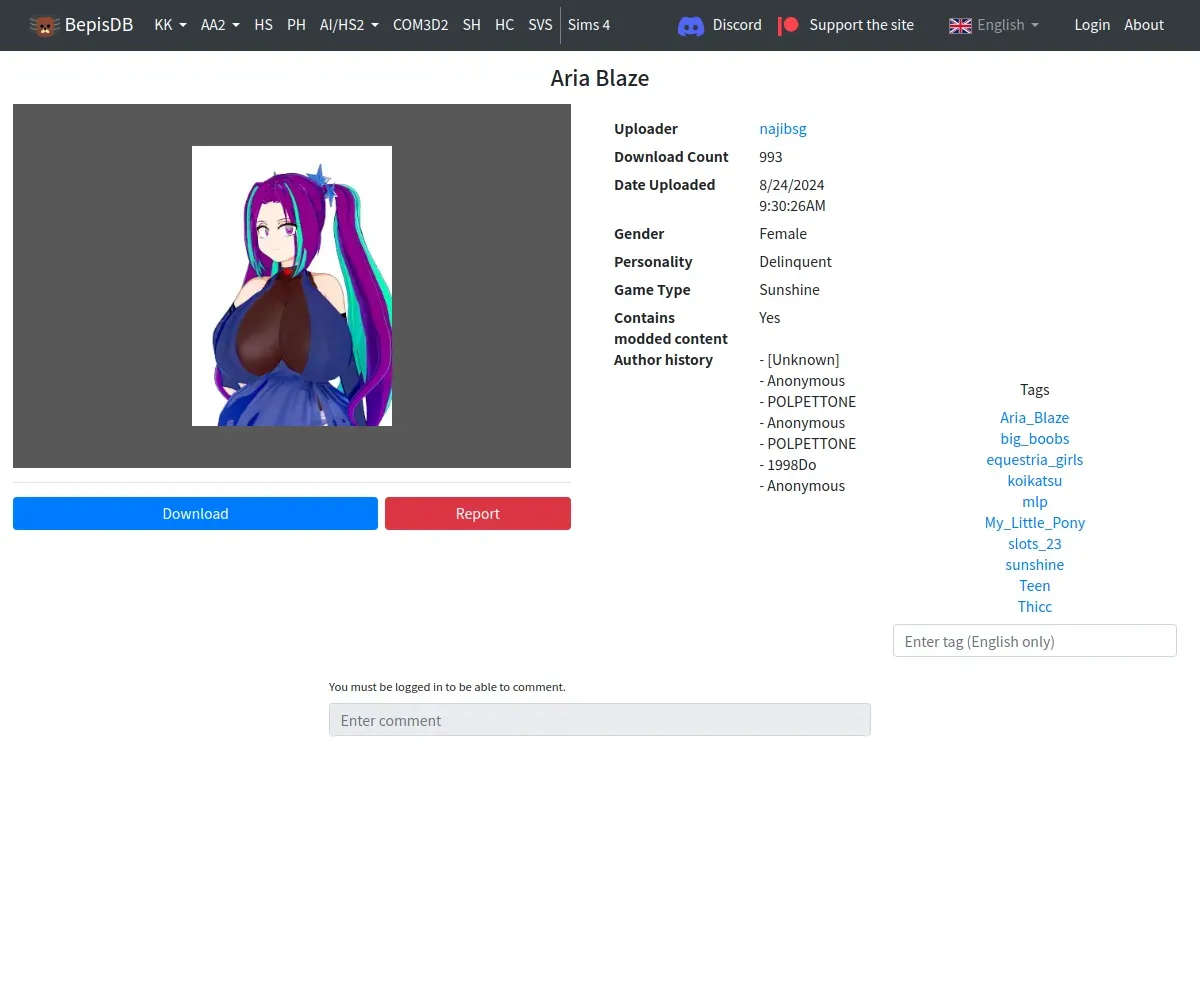This screenshot has height=1000, width=1200.
Task: Open the Discord link
Action: click(x=737, y=25)
